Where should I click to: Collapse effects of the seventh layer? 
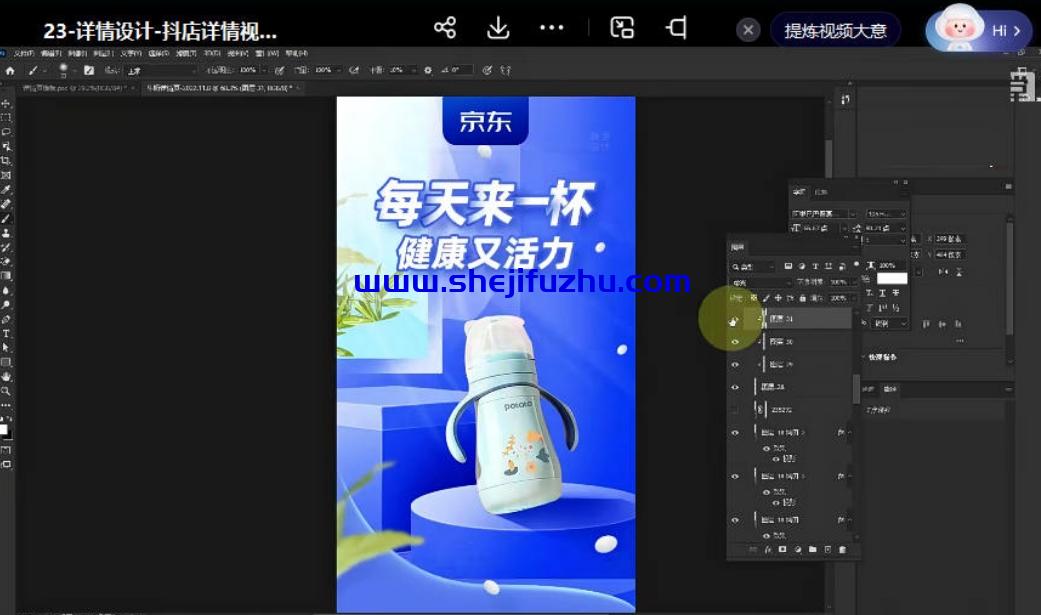(x=849, y=476)
